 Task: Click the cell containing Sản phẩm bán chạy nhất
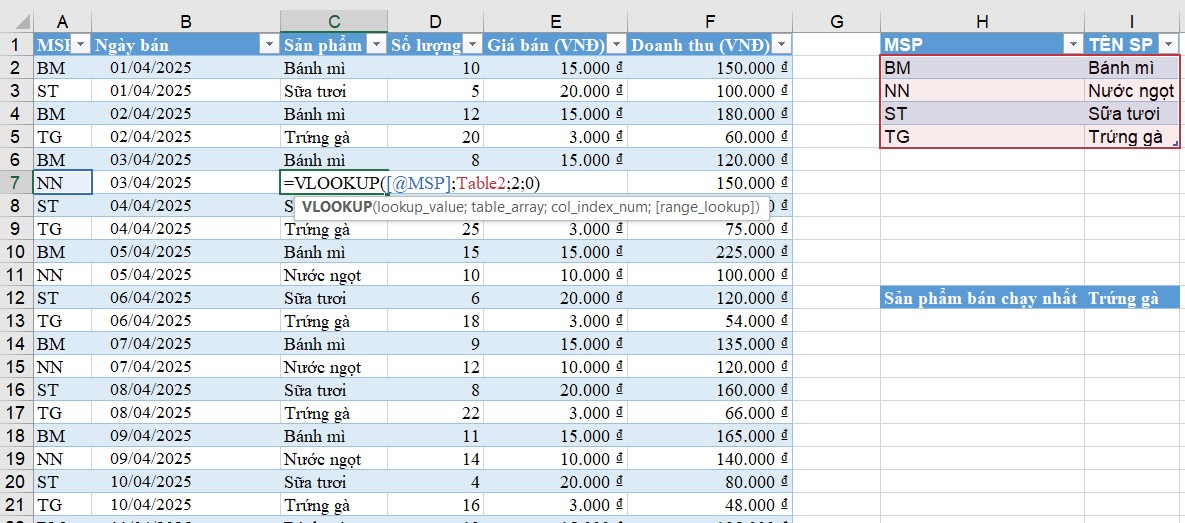click(981, 298)
